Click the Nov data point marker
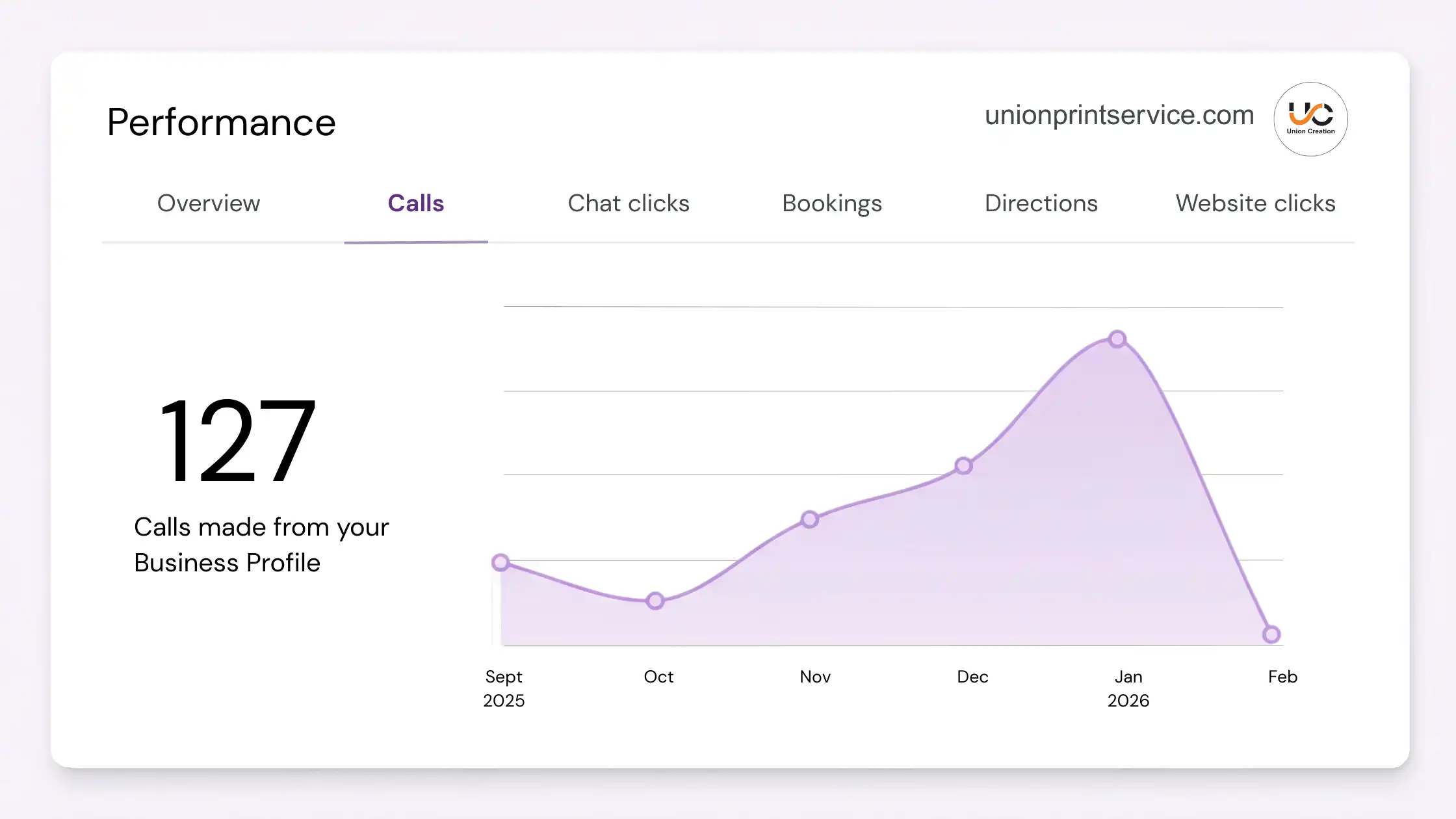Screen dimensions: 1456x819 [x=809, y=519]
